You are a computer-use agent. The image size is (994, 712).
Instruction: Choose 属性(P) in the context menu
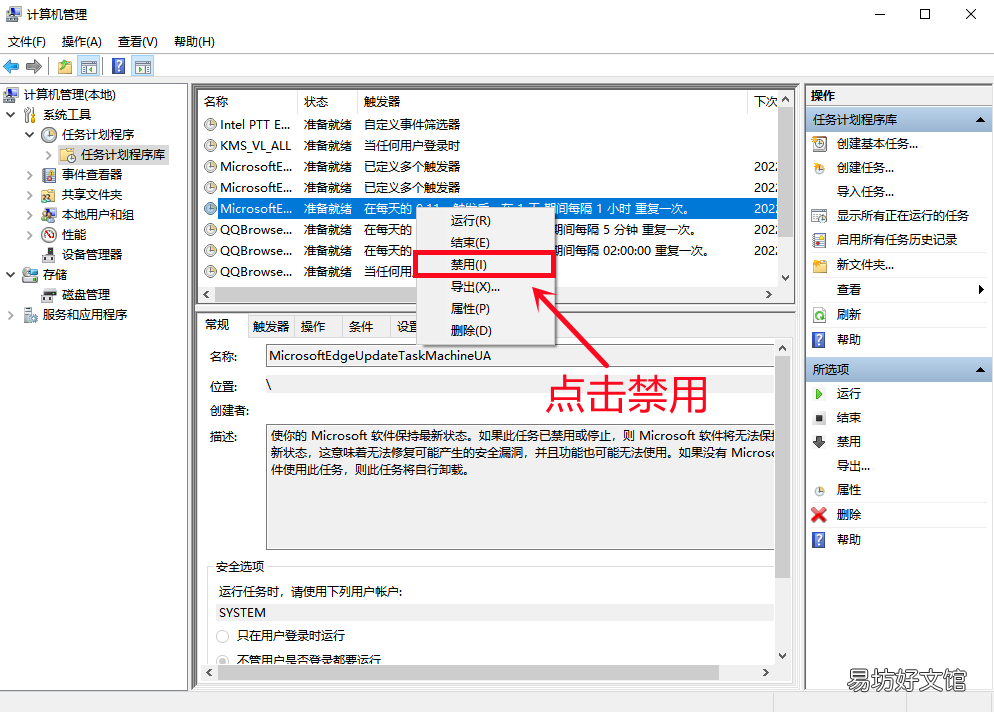click(x=484, y=309)
